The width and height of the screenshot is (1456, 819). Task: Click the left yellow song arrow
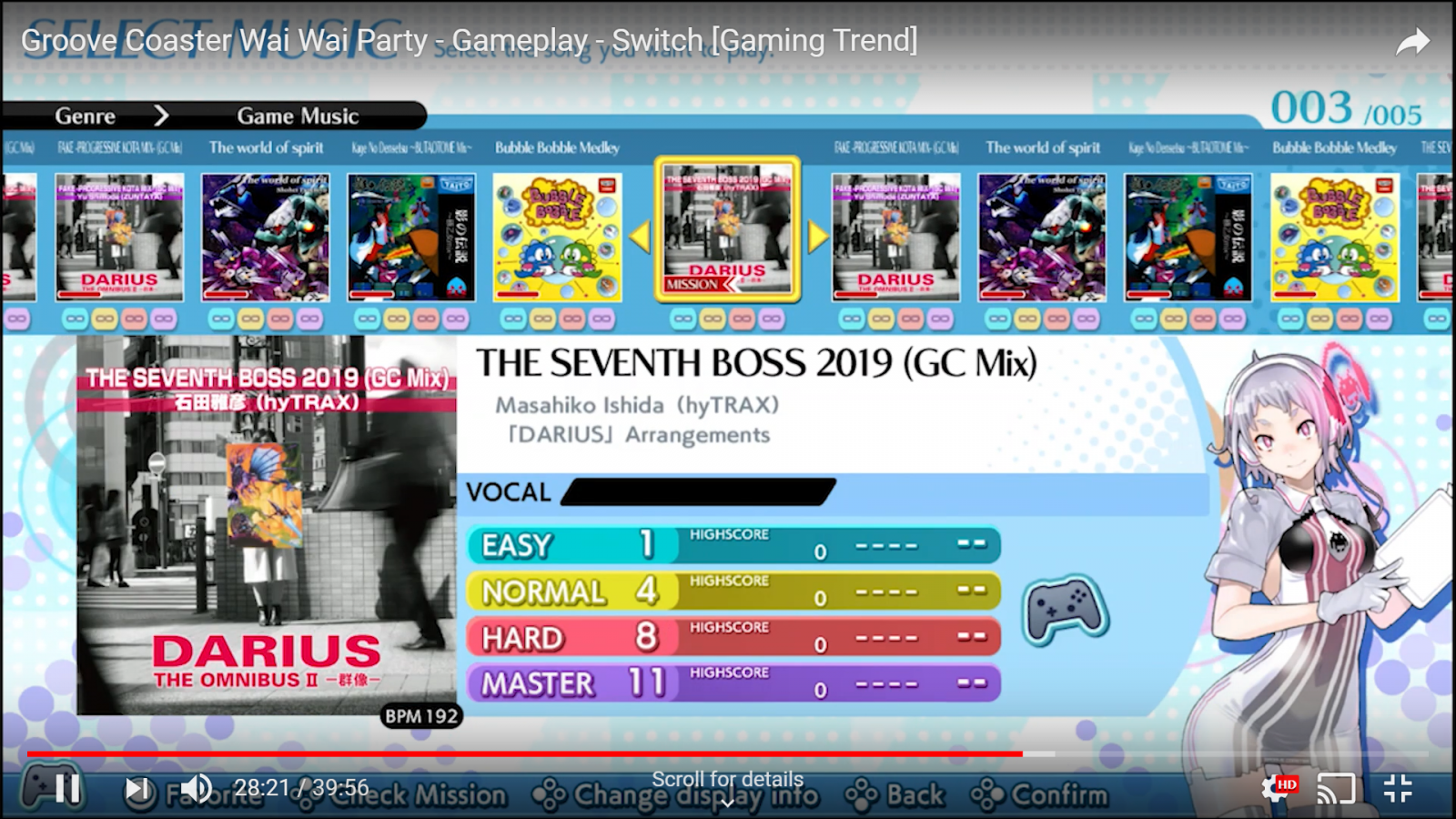point(640,237)
